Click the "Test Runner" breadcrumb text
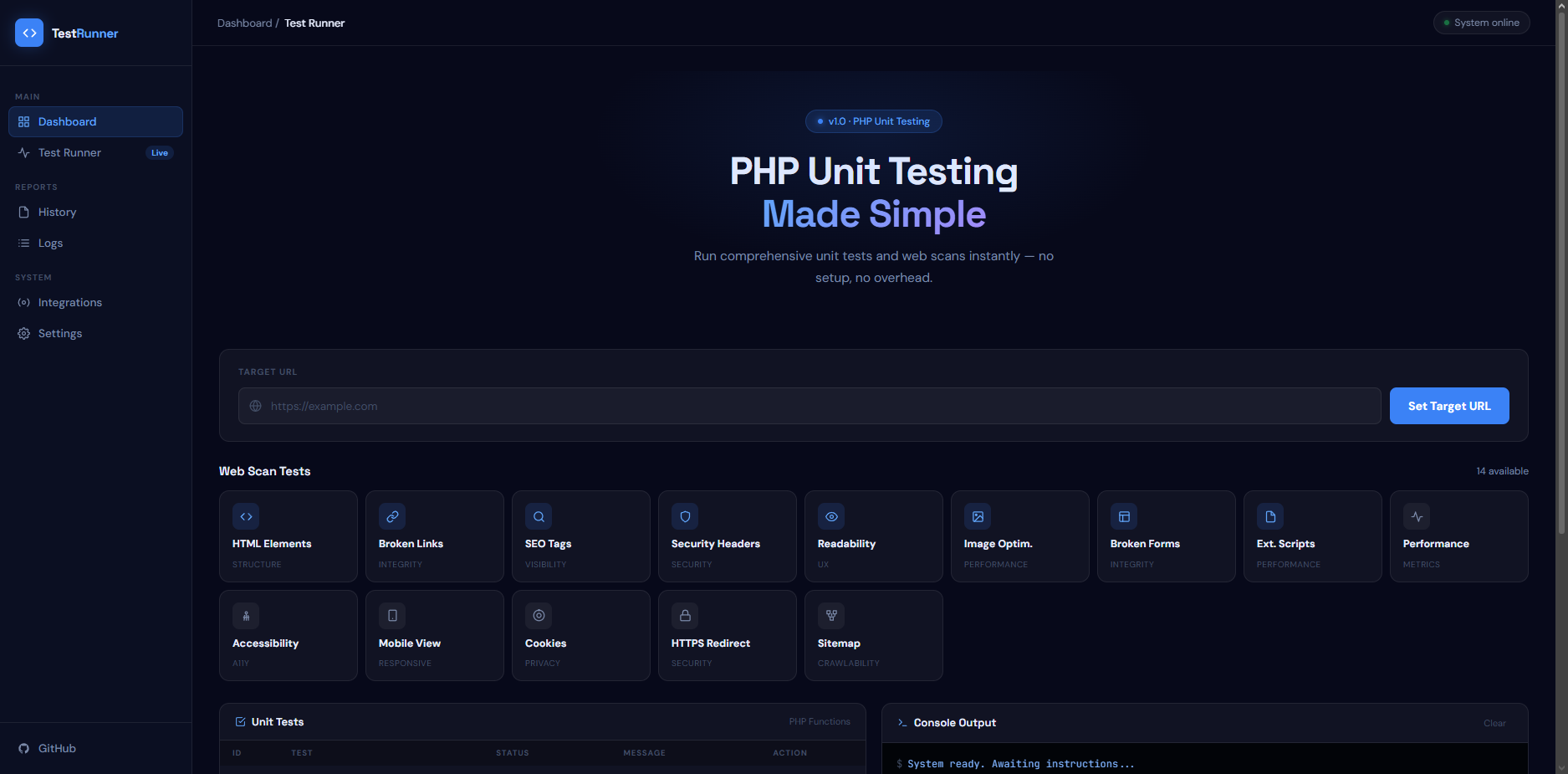This screenshot has width=1568, height=774. [314, 23]
